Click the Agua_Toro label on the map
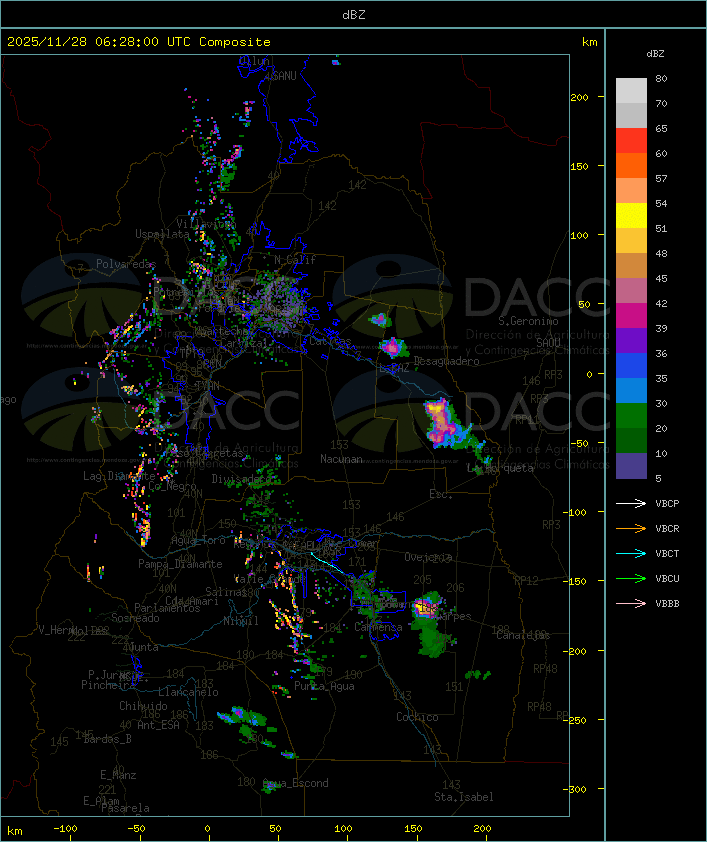Viewport: 707px width, 842px height. click(198, 540)
